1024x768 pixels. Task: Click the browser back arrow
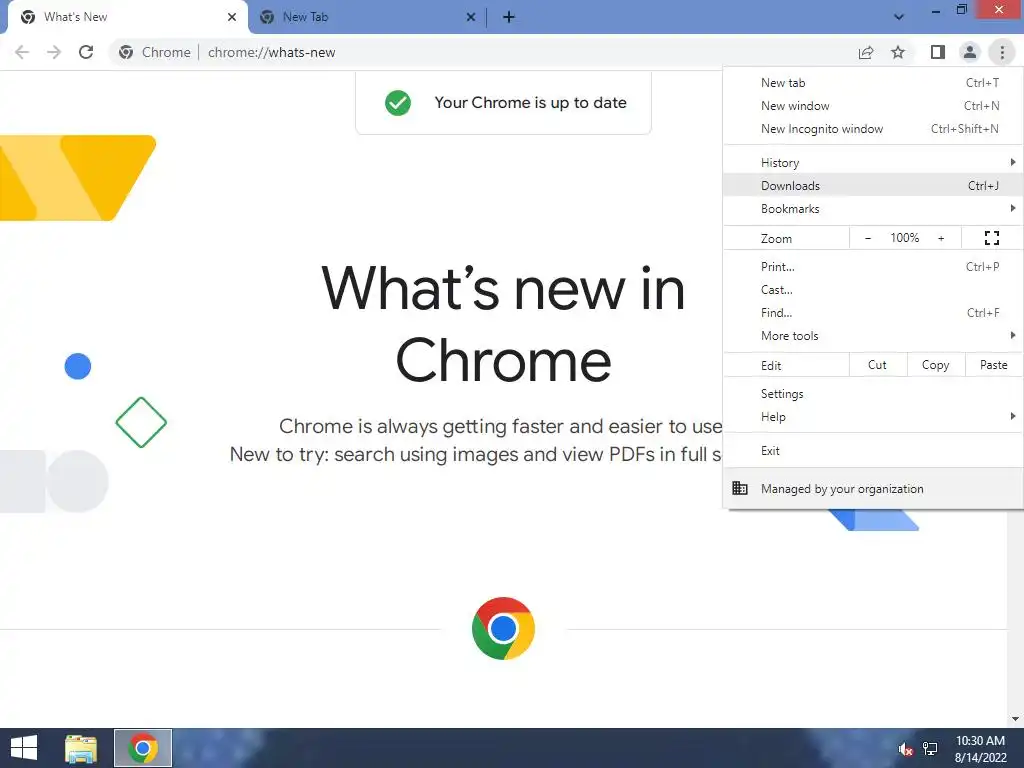point(22,52)
